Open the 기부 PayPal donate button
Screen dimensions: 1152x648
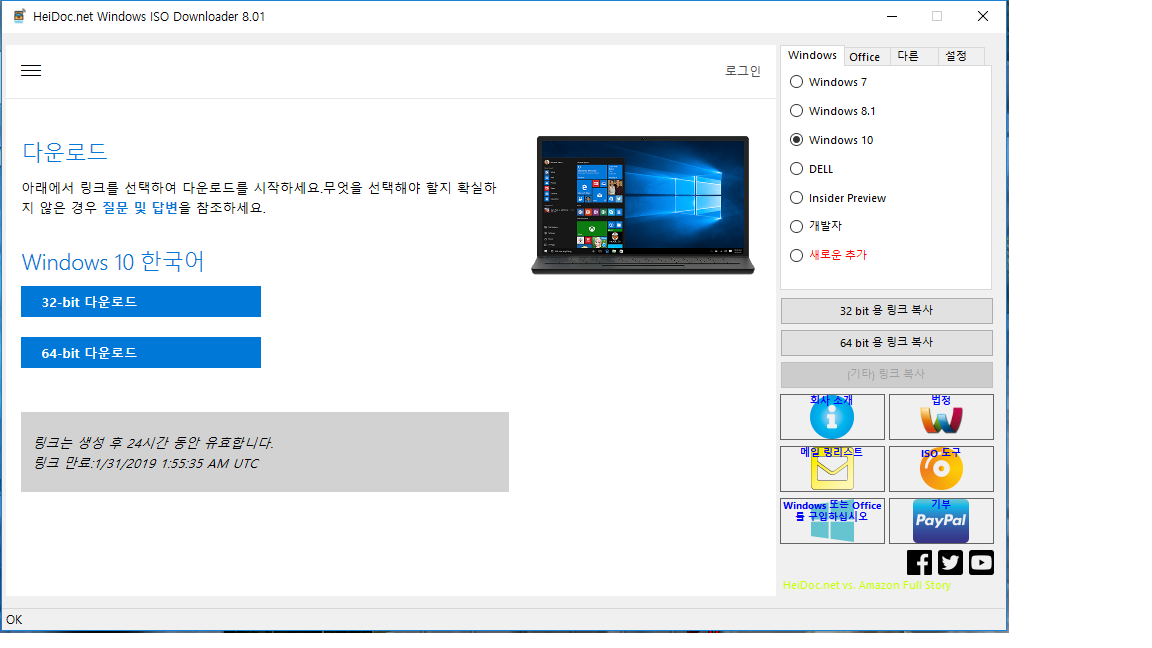941,521
